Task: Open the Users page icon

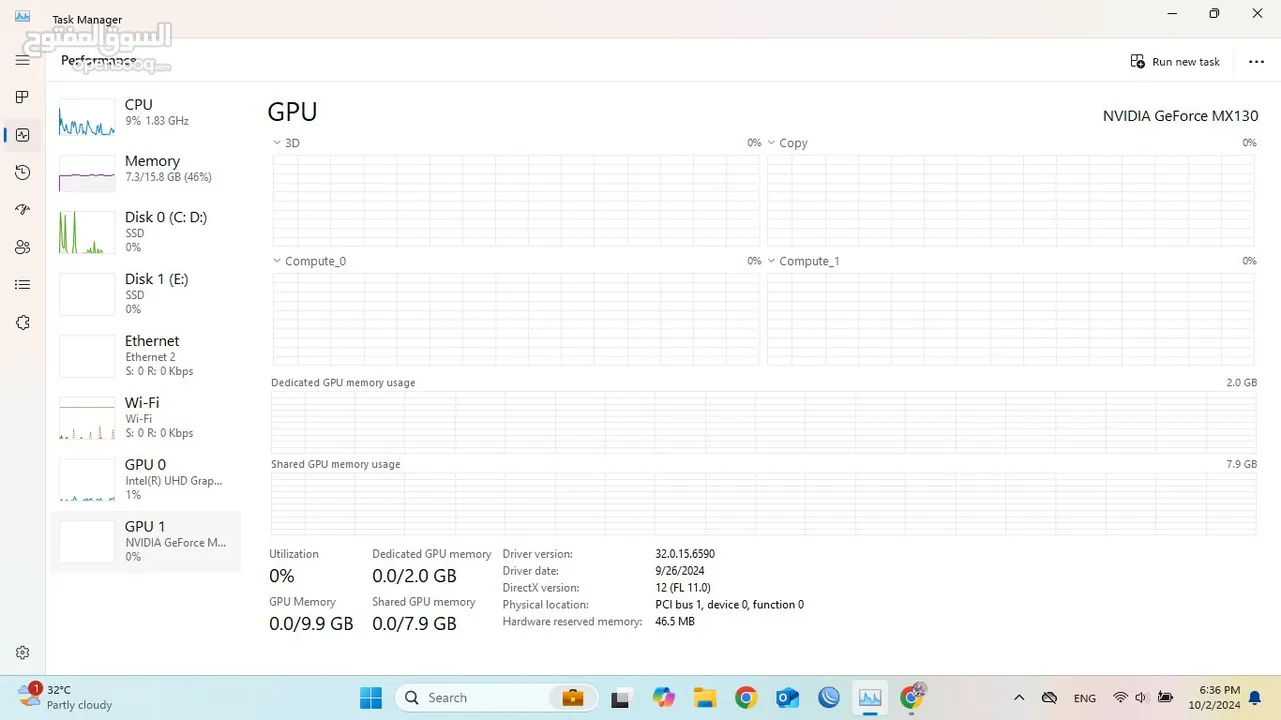Action: [22, 247]
